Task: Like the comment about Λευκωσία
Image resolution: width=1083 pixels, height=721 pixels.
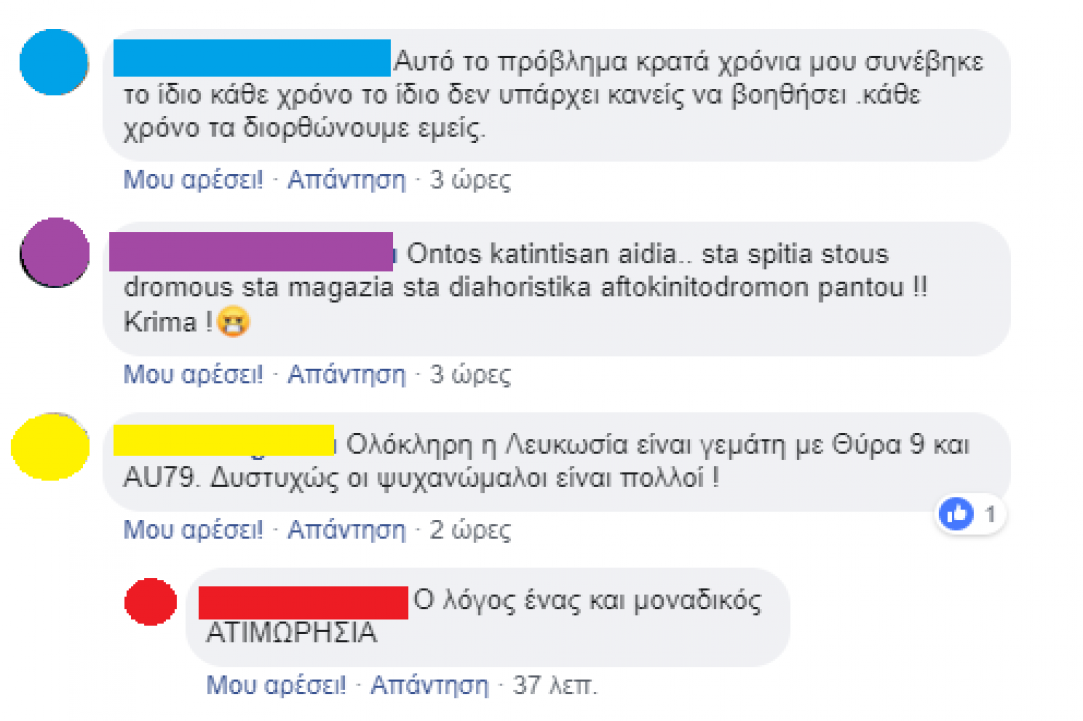Action: point(193,530)
